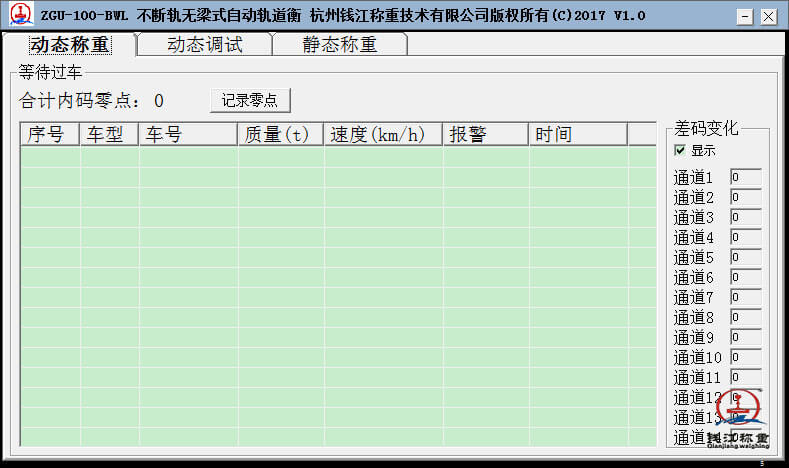Screen dimensions: 789x468
Task: Click the 序号 column header
Action: tap(49, 134)
